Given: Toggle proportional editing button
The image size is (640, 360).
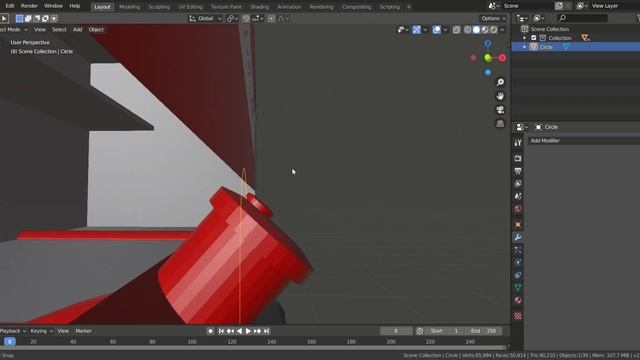Looking at the screenshot, I should coord(271,18).
